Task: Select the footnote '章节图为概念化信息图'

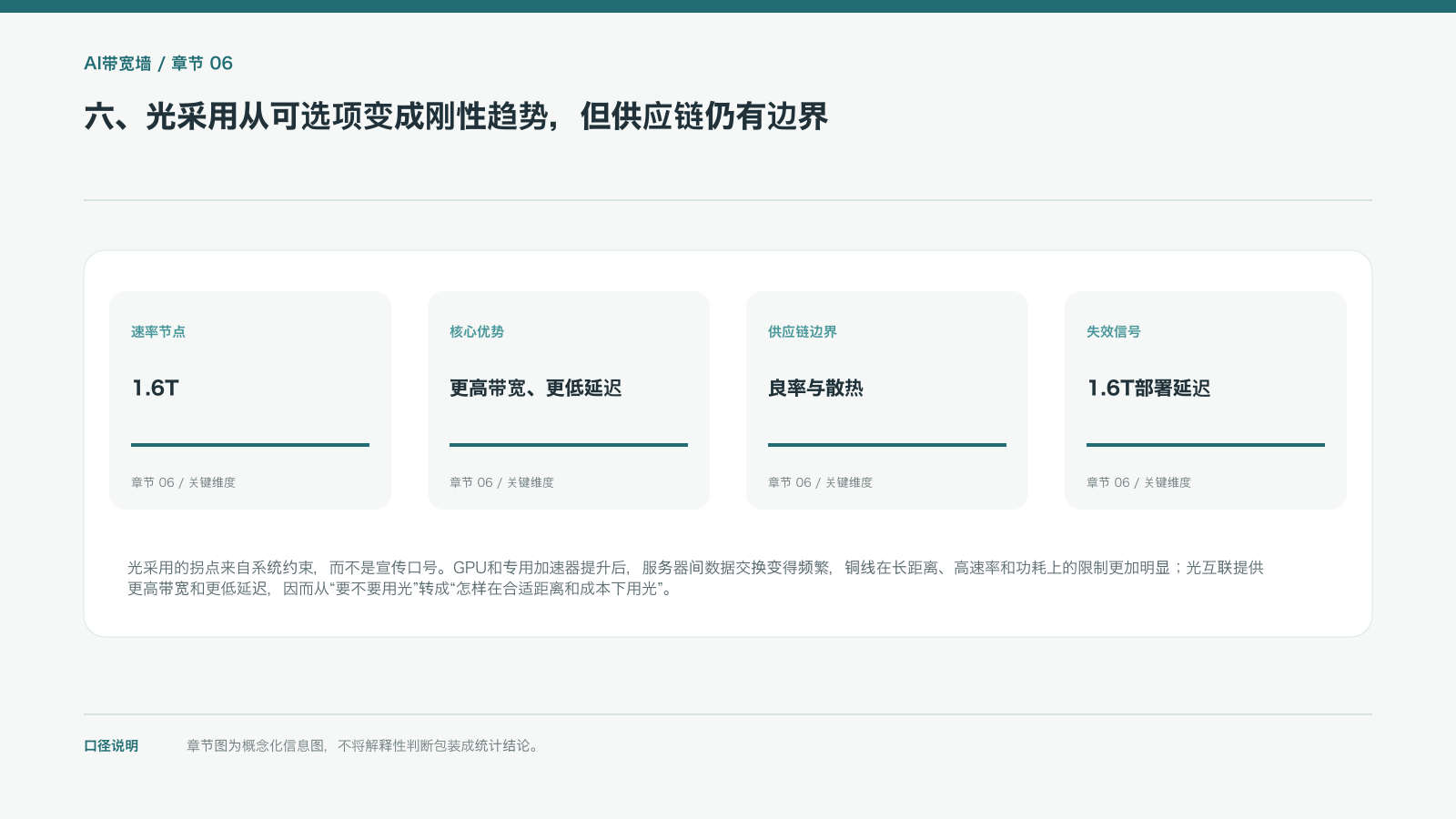Action: (x=256, y=745)
